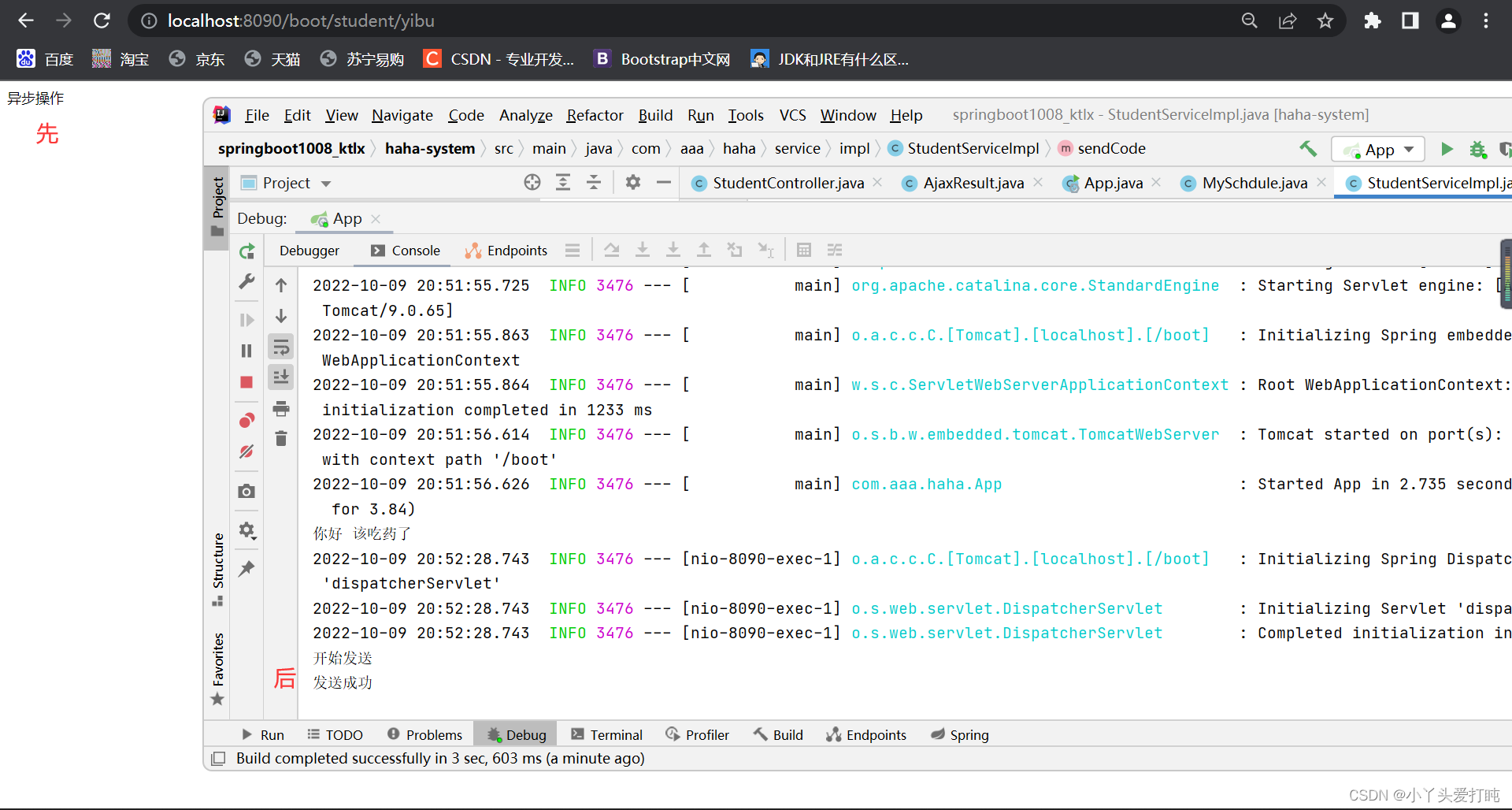Click the red Stop icon in Debug panel

(x=246, y=382)
